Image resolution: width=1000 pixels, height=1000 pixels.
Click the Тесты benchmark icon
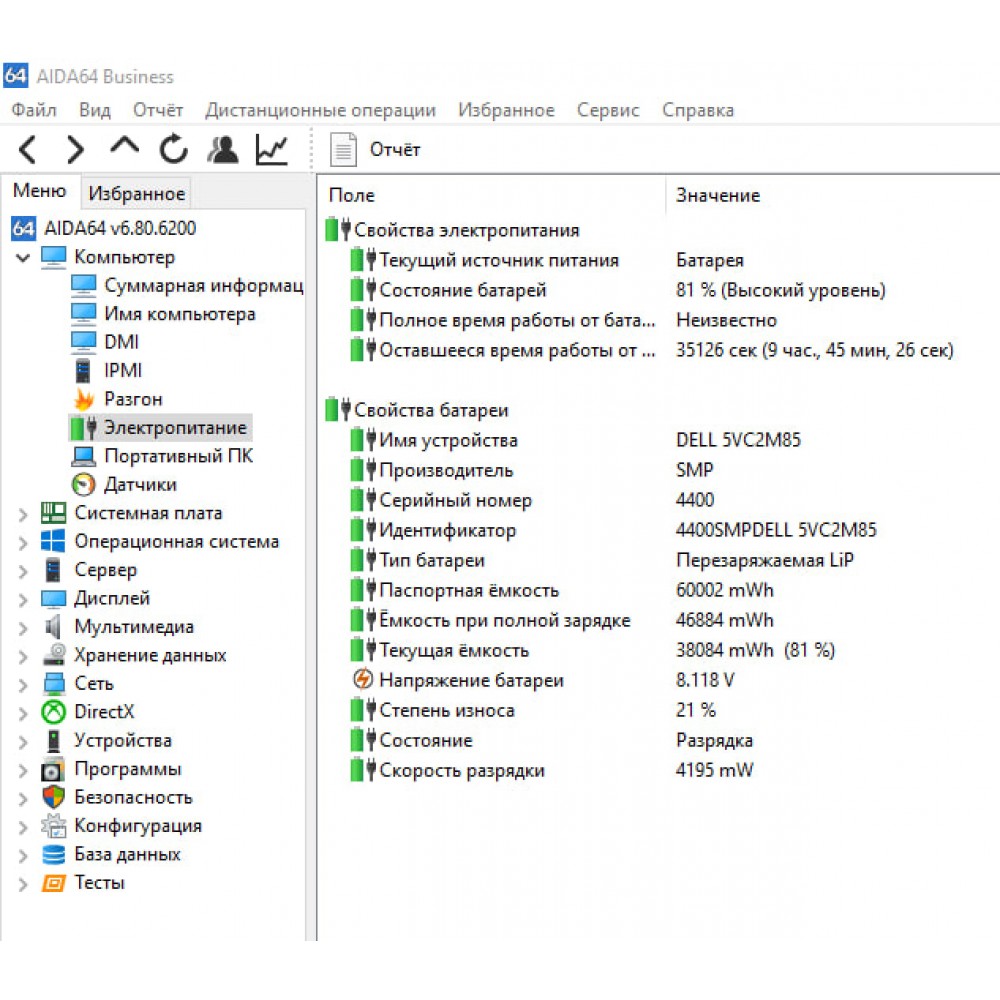pos(54,883)
